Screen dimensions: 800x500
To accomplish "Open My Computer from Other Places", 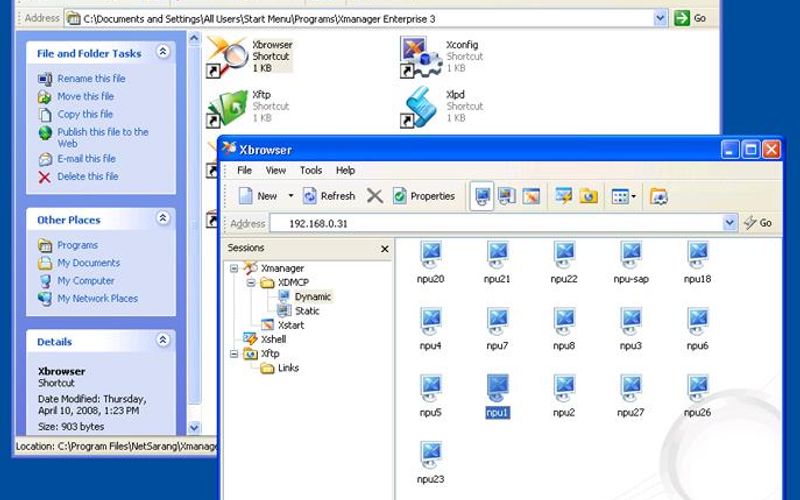I will (85, 281).
